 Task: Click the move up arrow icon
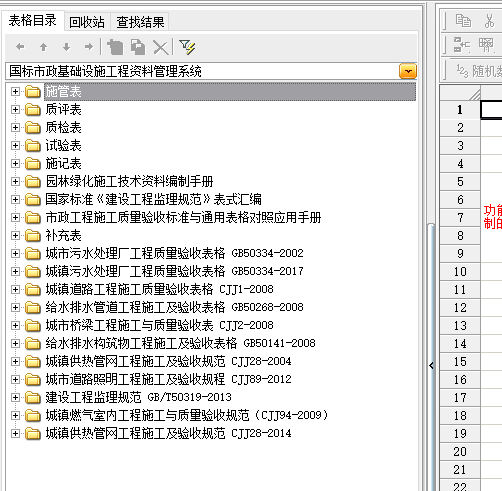(43, 47)
